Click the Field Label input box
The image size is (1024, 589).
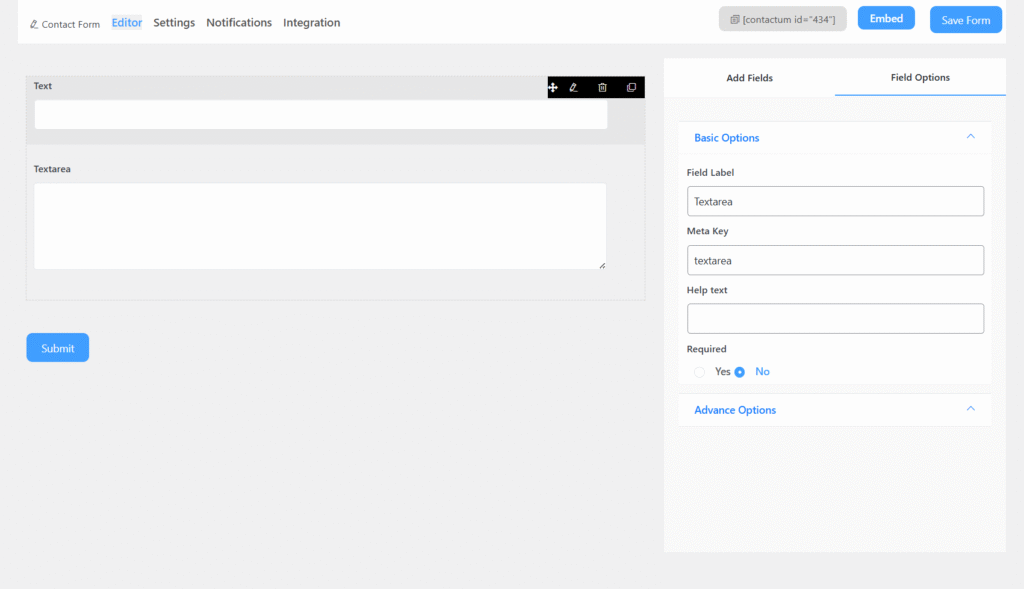835,201
